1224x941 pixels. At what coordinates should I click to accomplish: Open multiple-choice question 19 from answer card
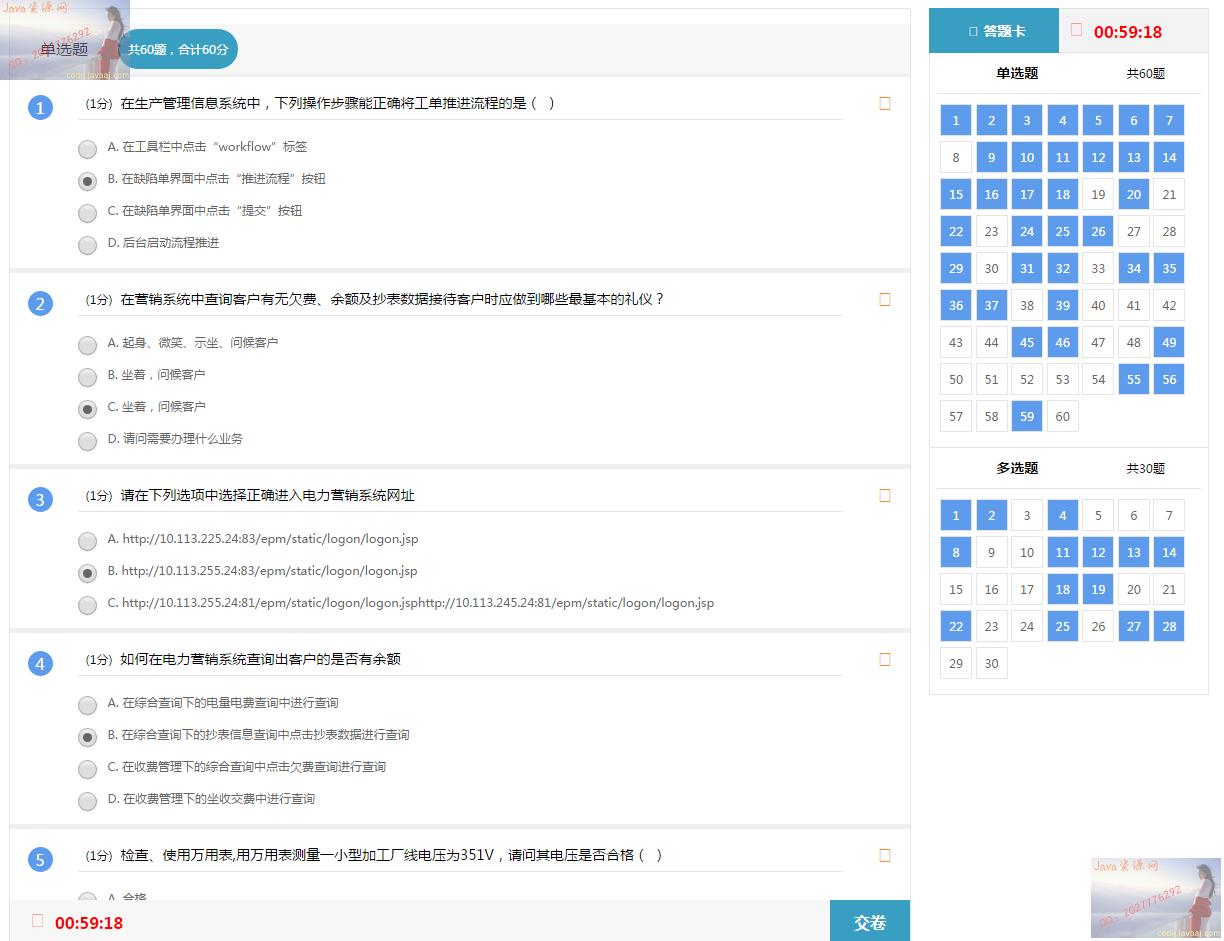tap(1098, 589)
